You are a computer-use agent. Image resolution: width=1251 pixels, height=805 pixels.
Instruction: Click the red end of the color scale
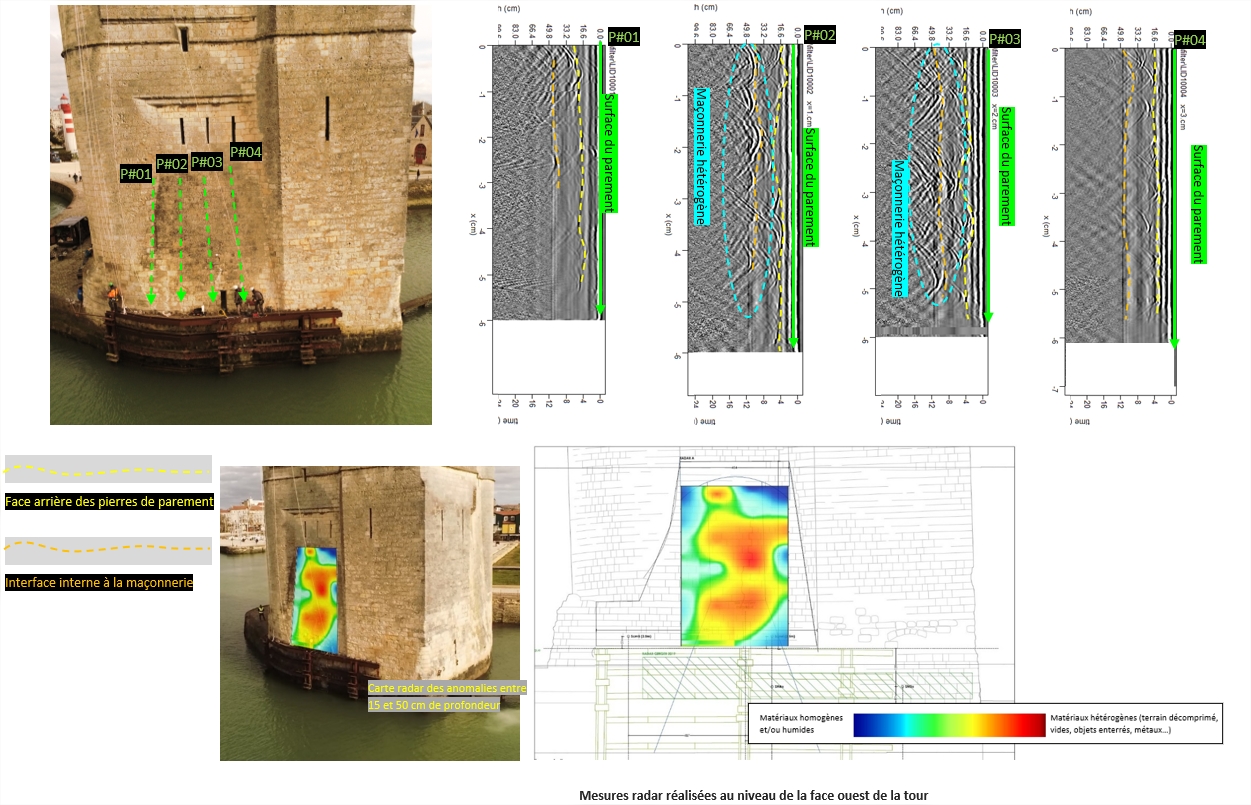(x=1020, y=725)
